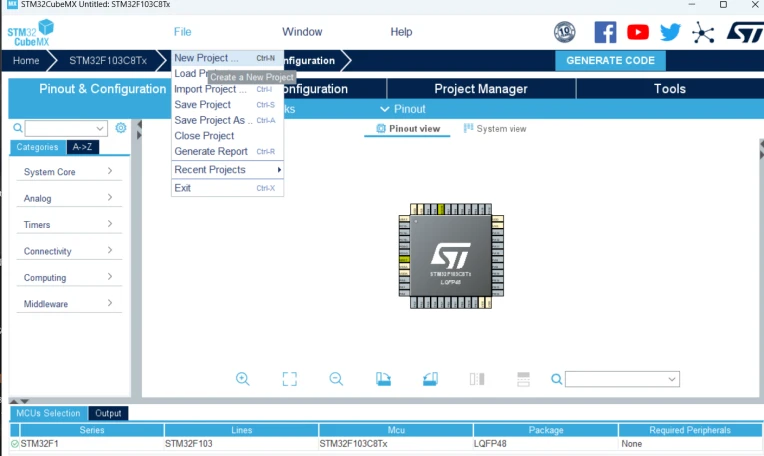Screen dimensions: 764x456
Task: Click the split view columns icon
Action: click(477, 379)
